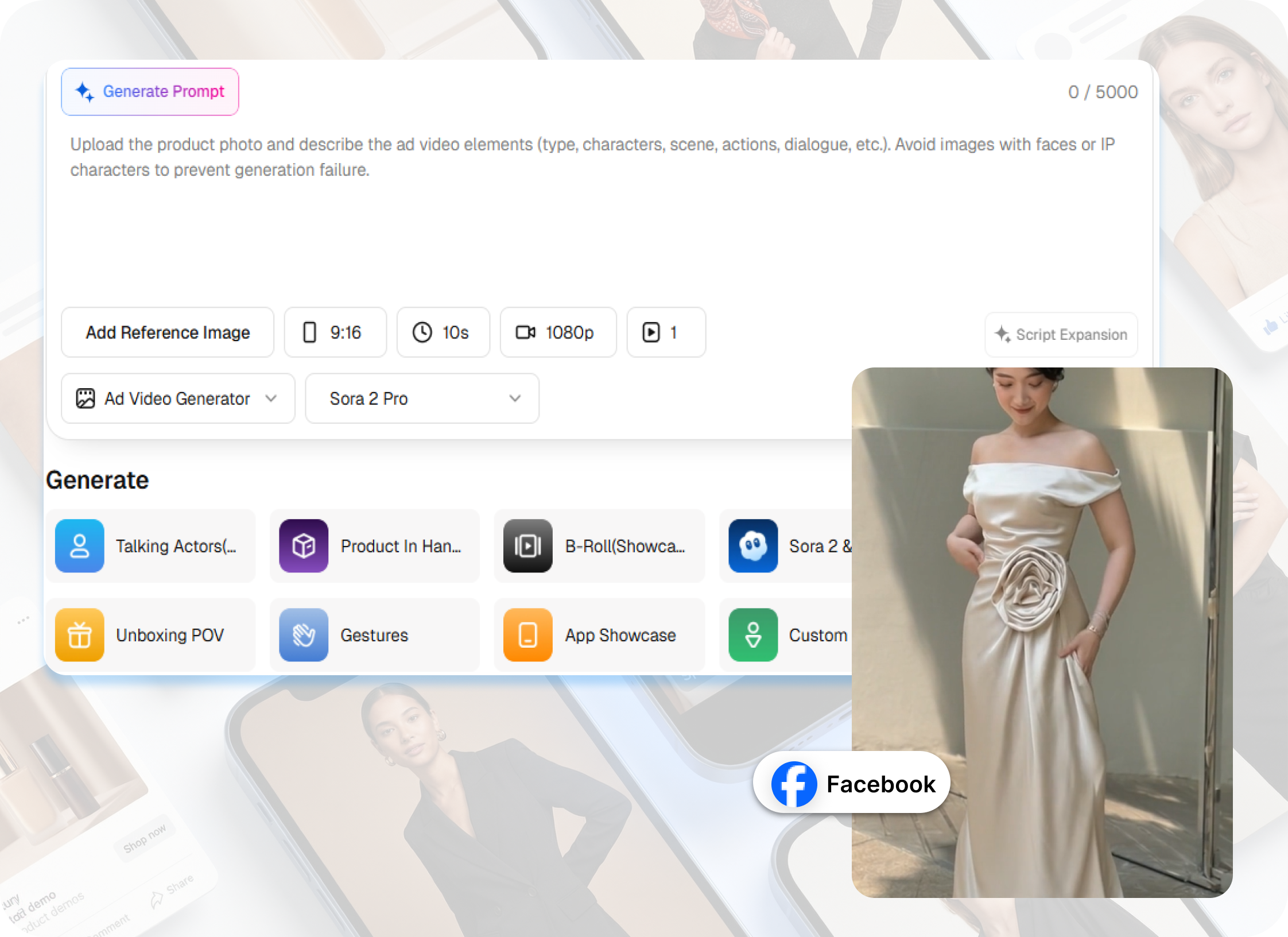Click Add Reference Image
This screenshot has height=937, width=1288.
pos(168,332)
